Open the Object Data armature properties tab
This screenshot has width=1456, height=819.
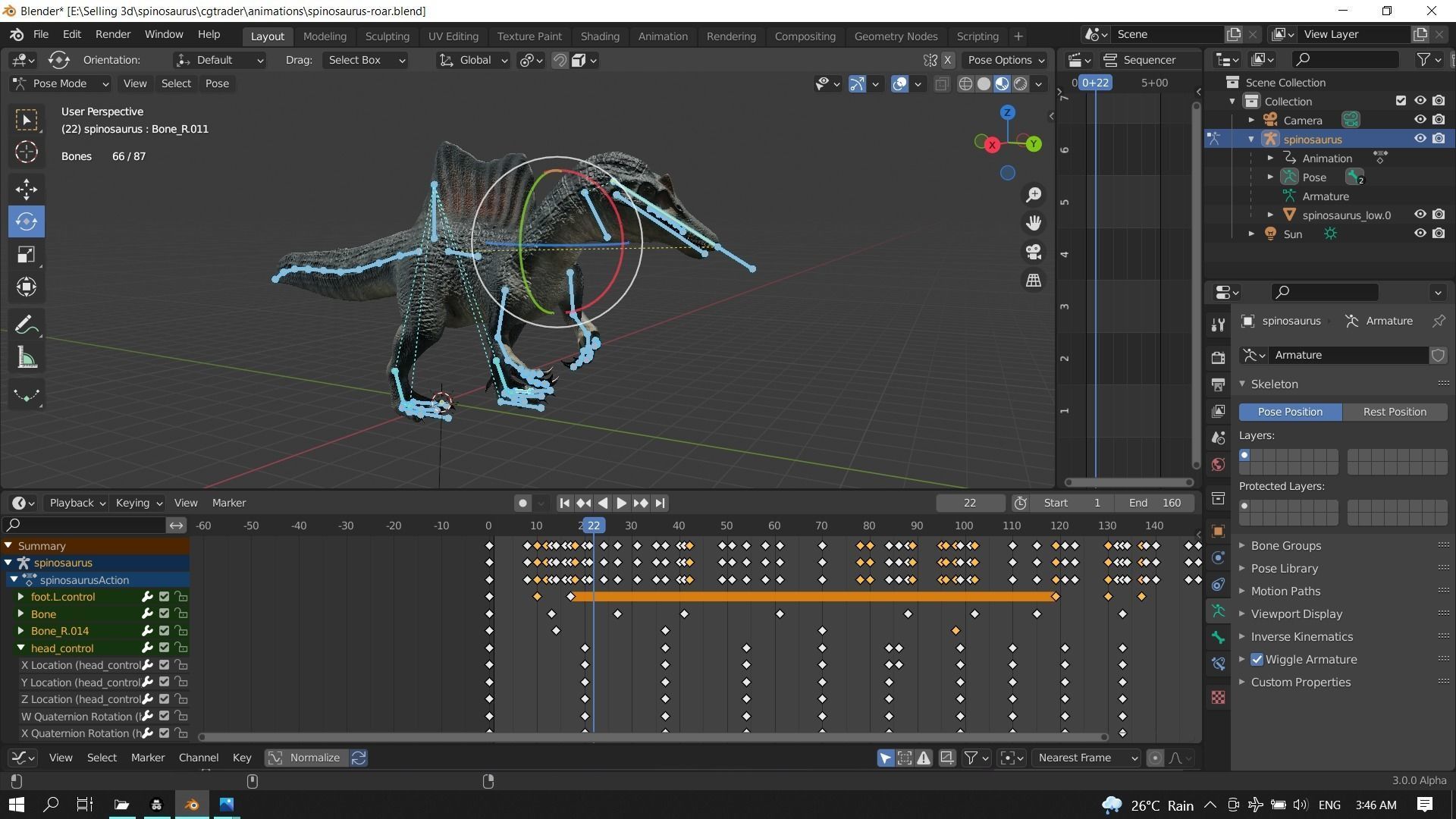point(1218,611)
